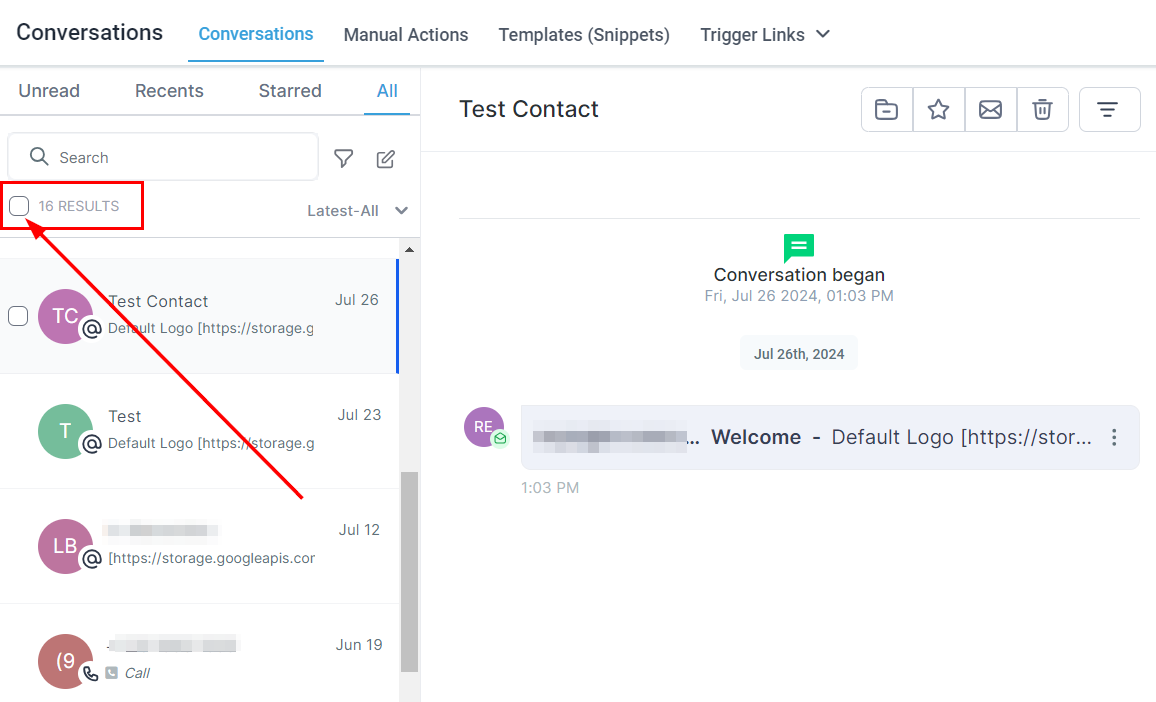The width and height of the screenshot is (1156, 702).
Task: Open conversation filter funnel icon
Action: [x=344, y=159]
